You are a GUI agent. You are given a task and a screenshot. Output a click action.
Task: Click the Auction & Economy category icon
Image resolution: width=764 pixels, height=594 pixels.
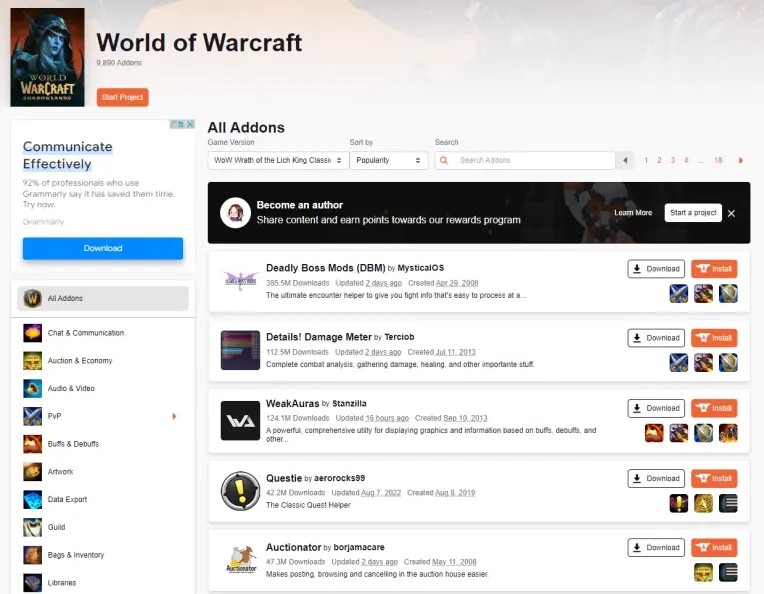click(x=33, y=361)
